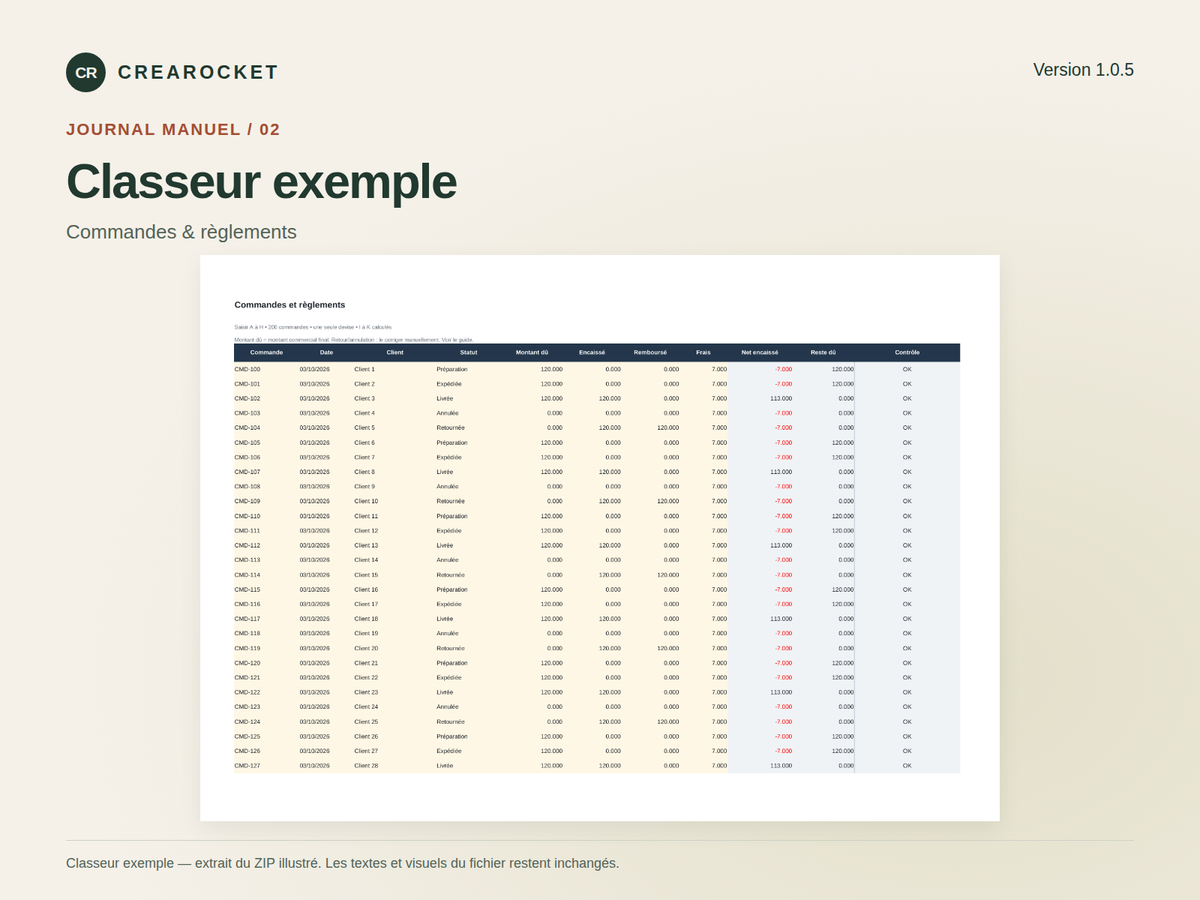Select the CMD-114 order cell
Image resolution: width=1200 pixels, height=900 pixels.
coord(247,575)
